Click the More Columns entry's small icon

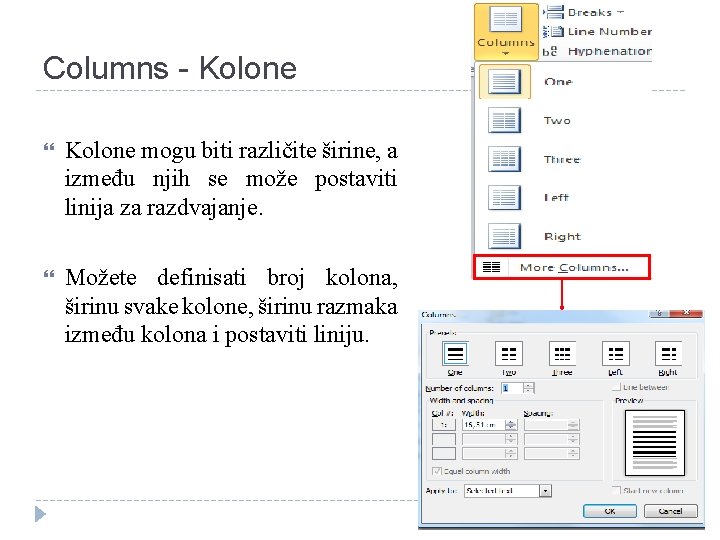pos(491,267)
